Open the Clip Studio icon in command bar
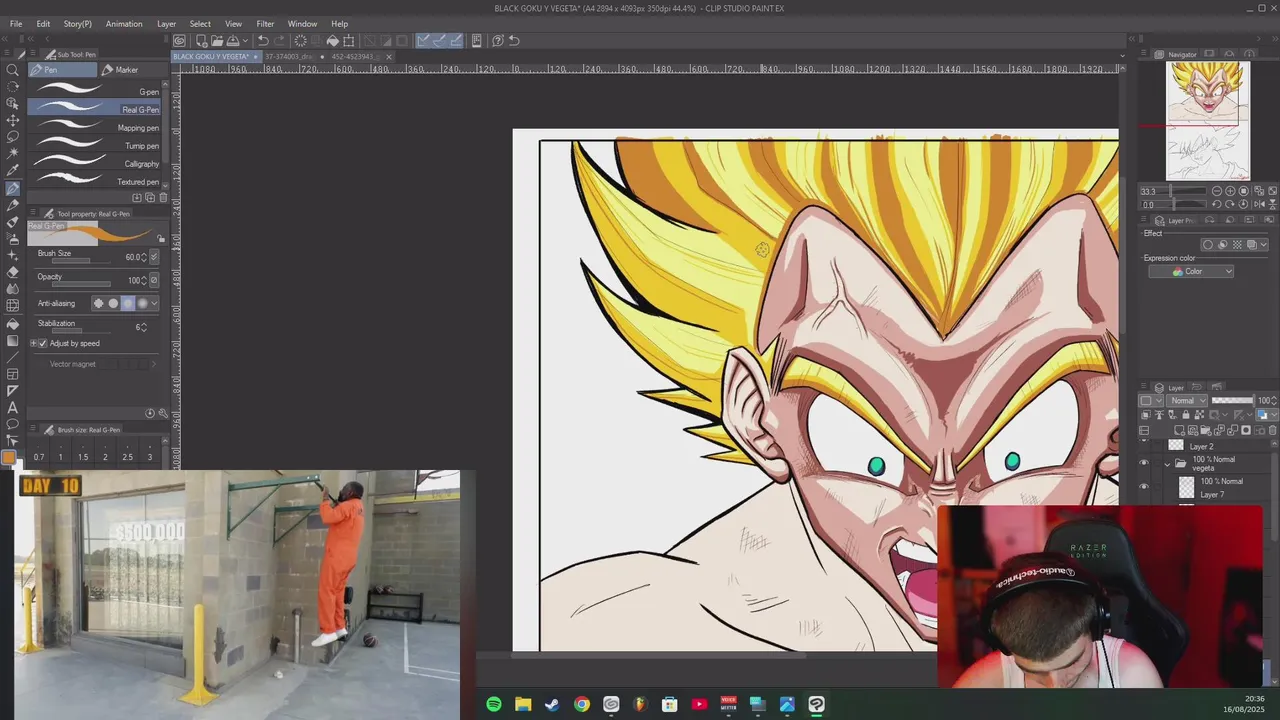This screenshot has width=1280, height=720. pyautogui.click(x=179, y=41)
